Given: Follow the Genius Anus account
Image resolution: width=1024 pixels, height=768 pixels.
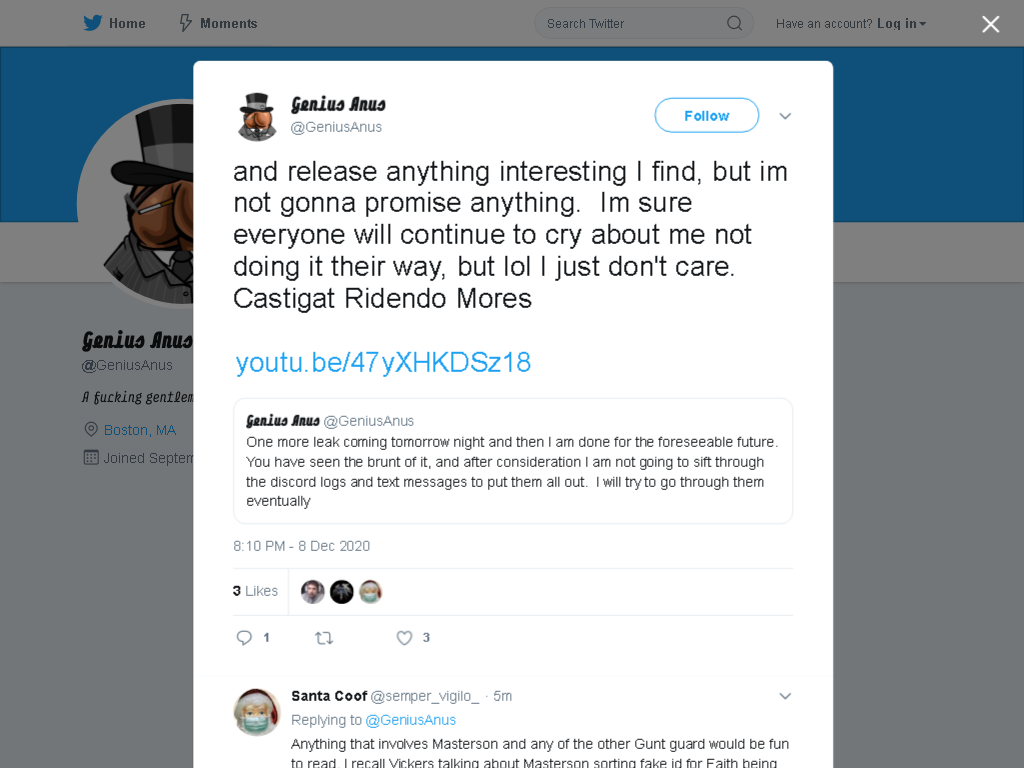Looking at the screenshot, I should (x=707, y=116).
